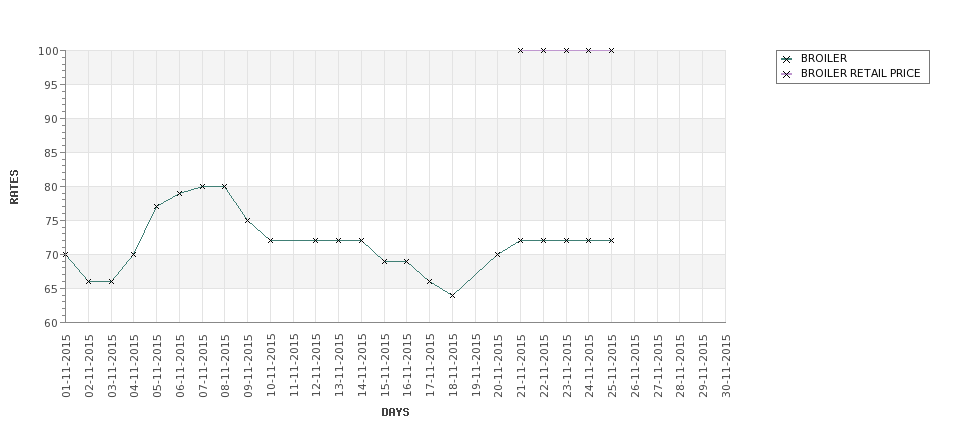The image size is (975, 429).
Task: Click the 29-11-2015 date label
Action: (703, 366)
